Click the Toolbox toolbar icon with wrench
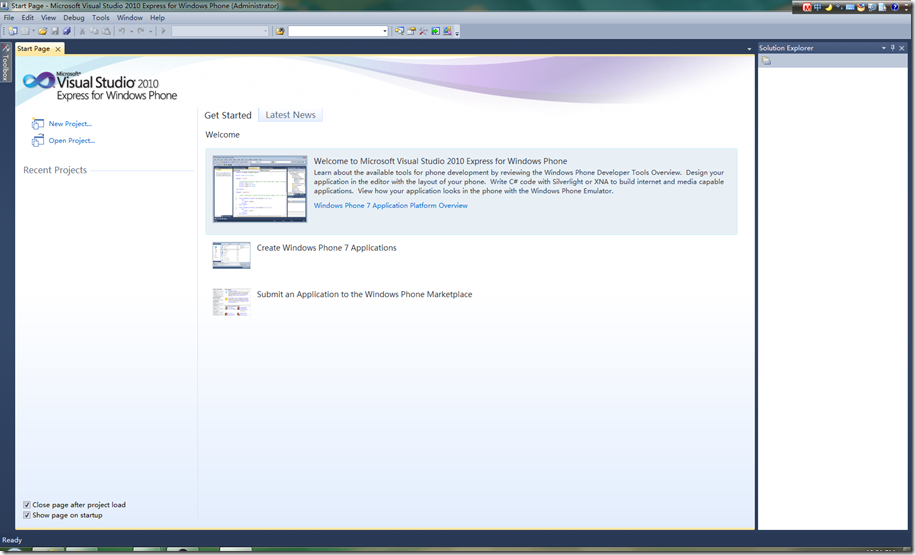 click(423, 31)
